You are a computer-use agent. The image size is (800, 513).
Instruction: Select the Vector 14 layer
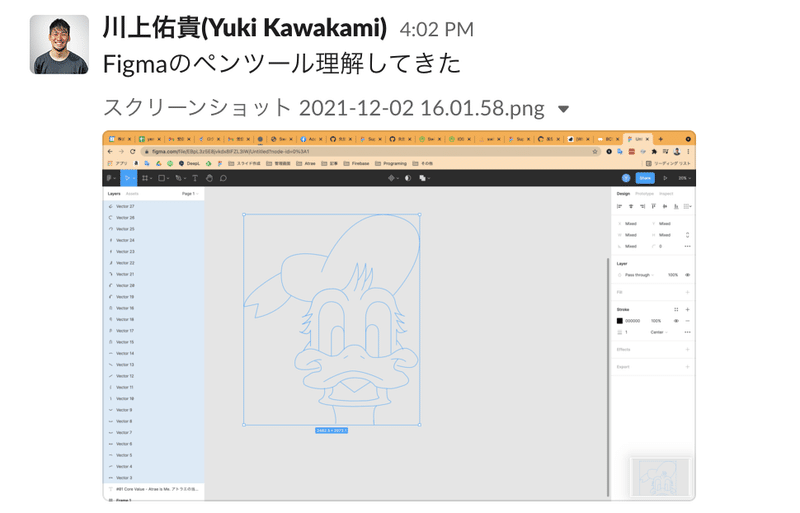tap(153, 354)
